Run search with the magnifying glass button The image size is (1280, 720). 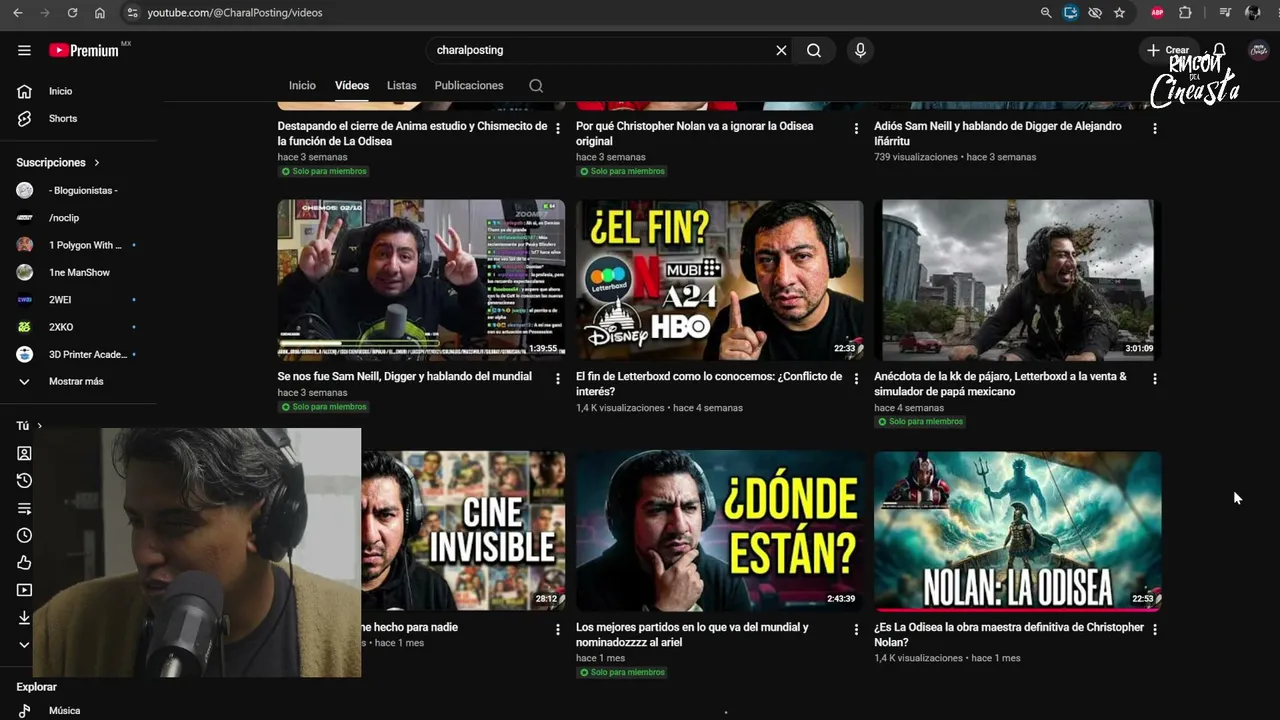click(814, 50)
